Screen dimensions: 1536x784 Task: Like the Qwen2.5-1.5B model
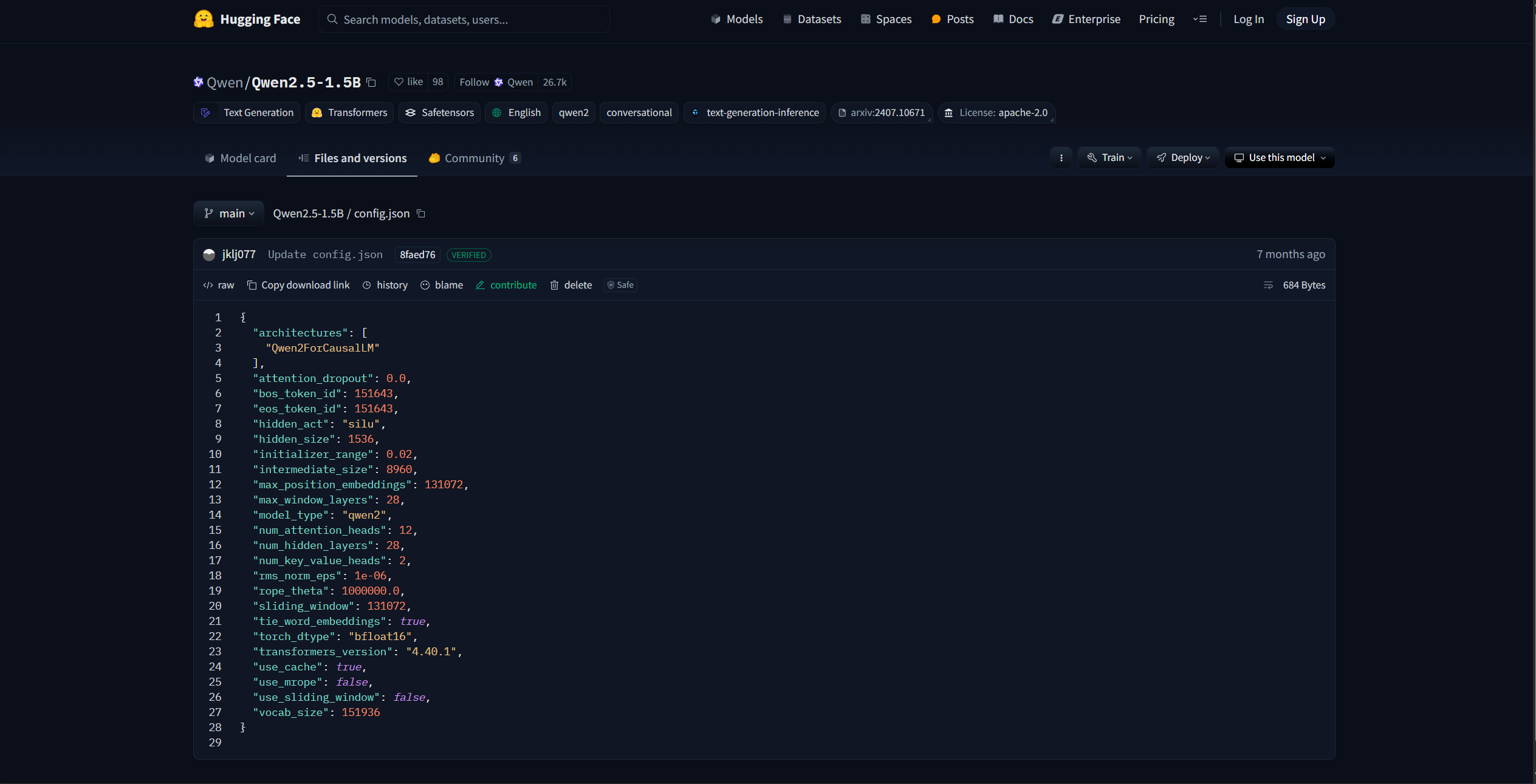(408, 81)
